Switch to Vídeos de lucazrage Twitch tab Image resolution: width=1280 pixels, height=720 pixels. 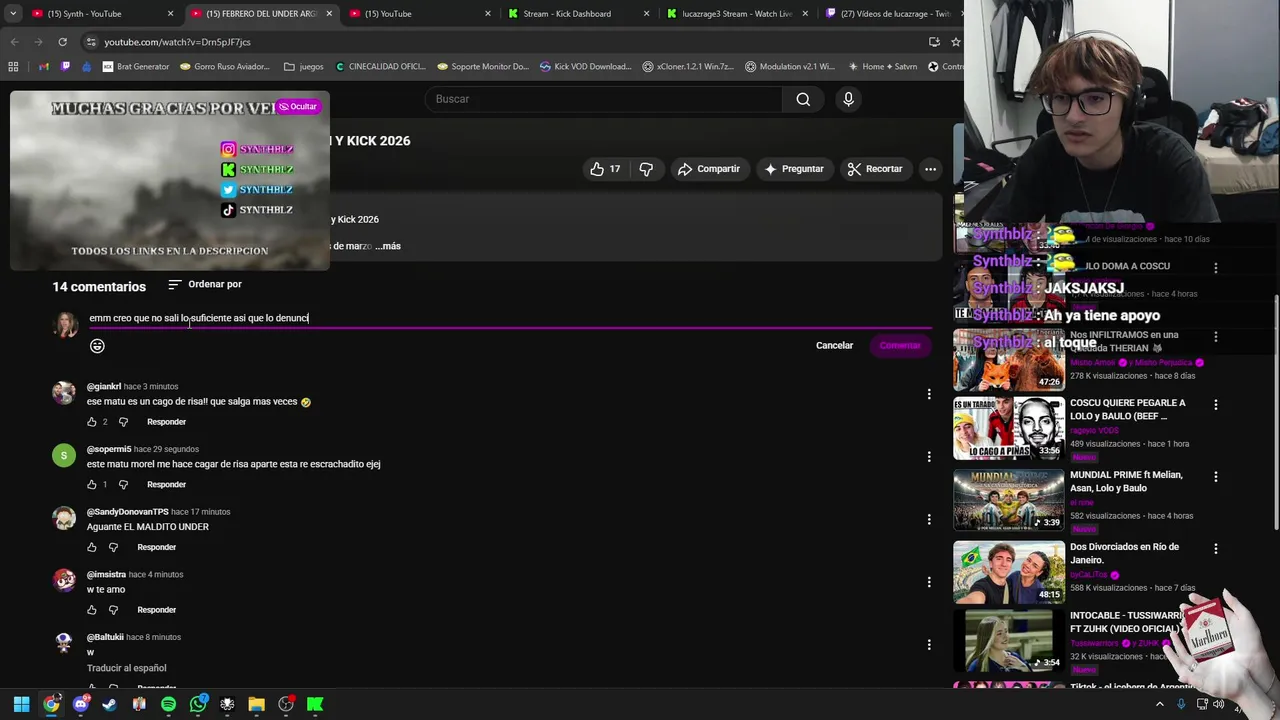pyautogui.click(x=888, y=14)
